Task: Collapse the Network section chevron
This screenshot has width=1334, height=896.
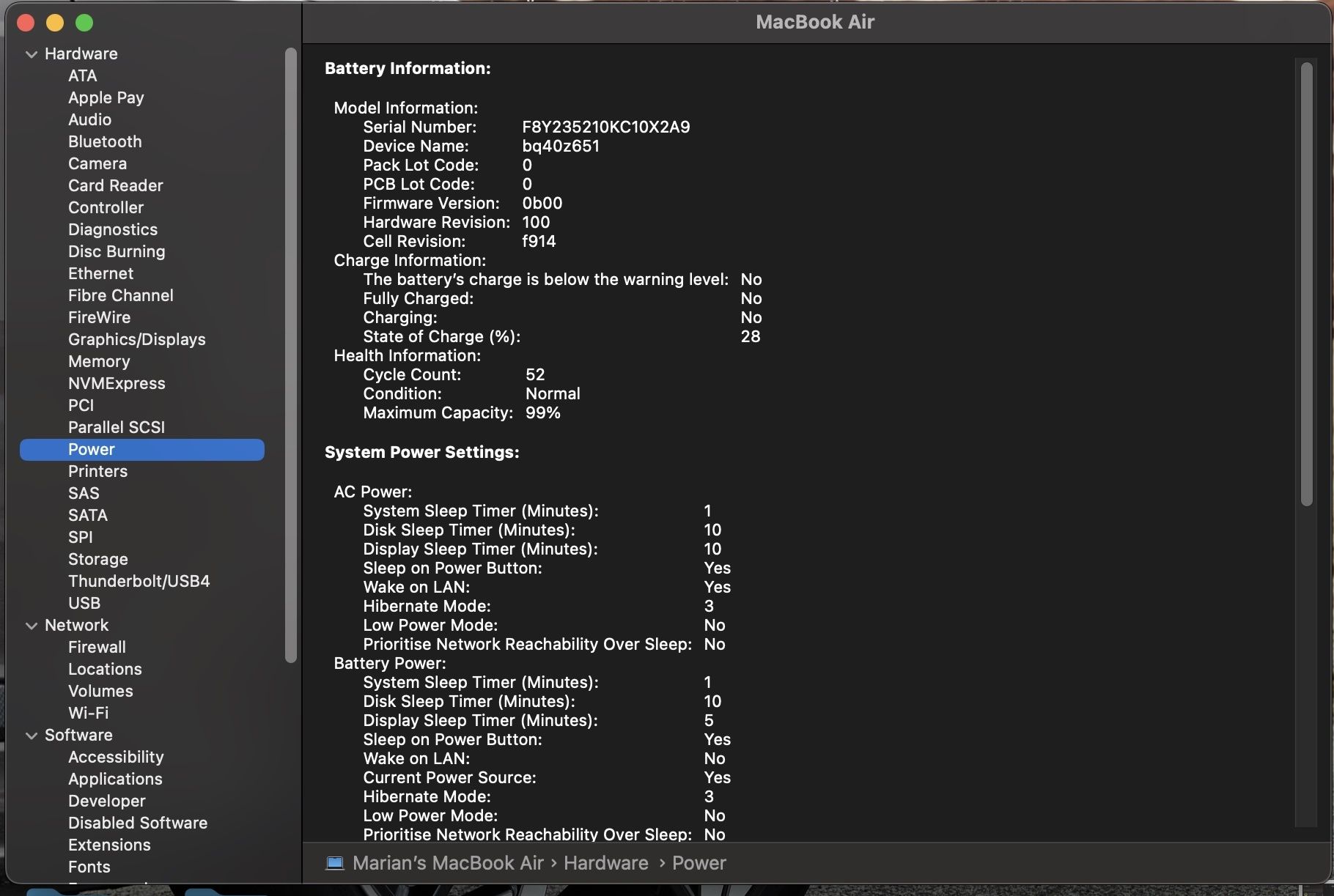Action: coord(32,626)
